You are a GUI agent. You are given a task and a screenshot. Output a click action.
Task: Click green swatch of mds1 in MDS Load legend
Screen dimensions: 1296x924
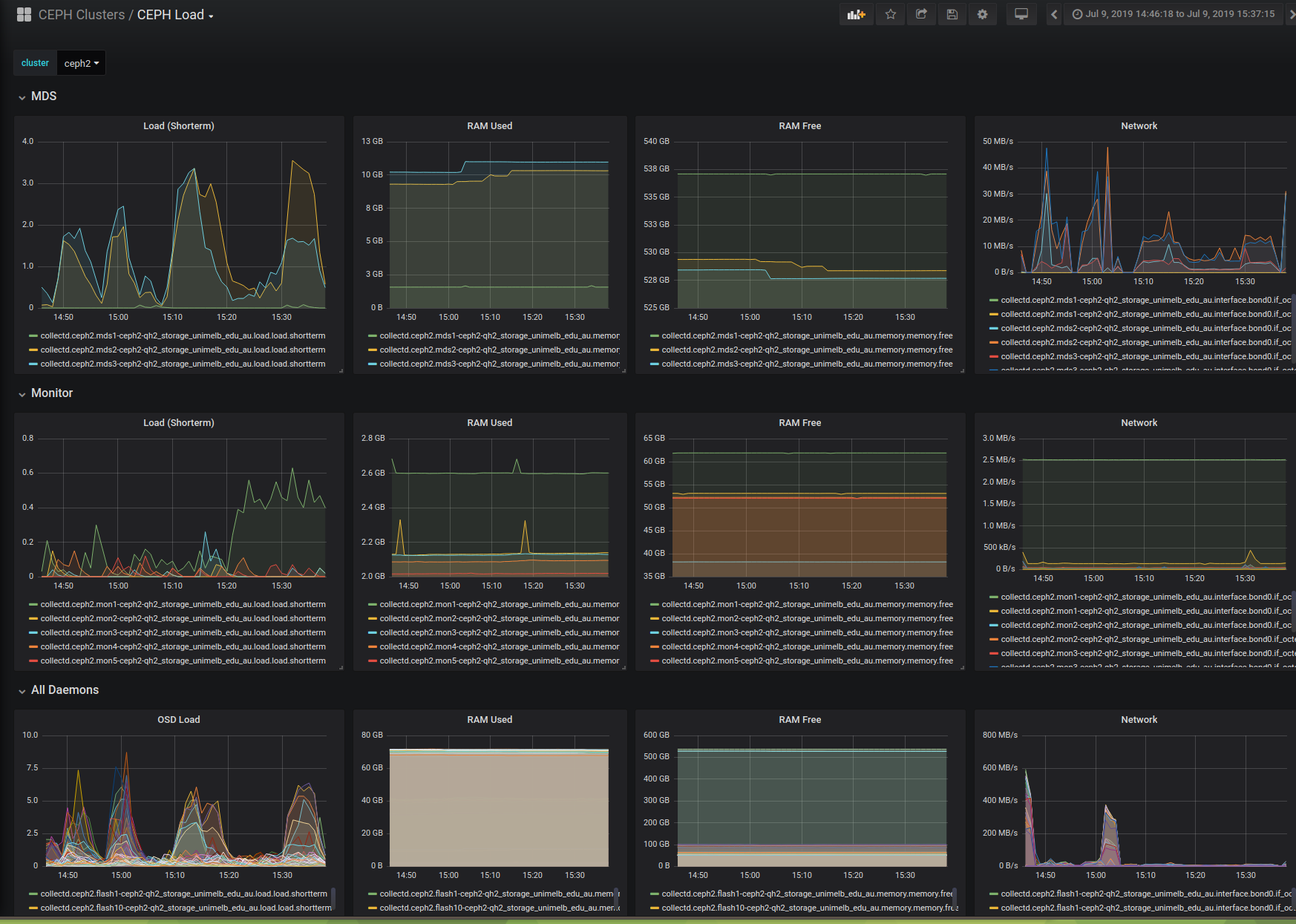33,336
